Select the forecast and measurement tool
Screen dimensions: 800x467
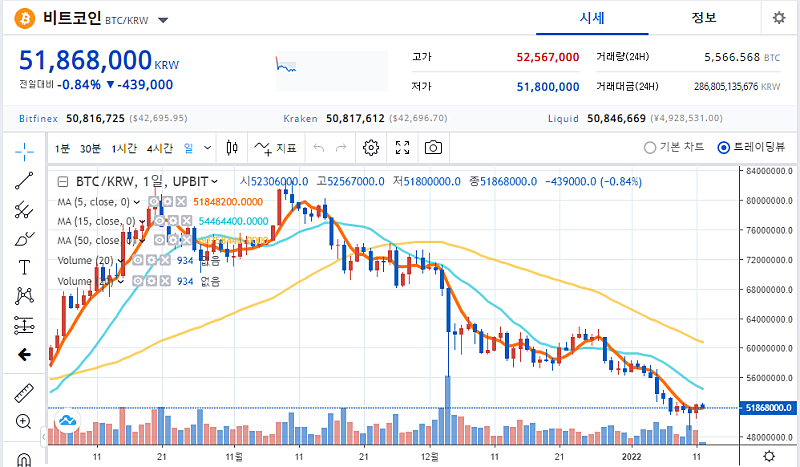(x=24, y=325)
